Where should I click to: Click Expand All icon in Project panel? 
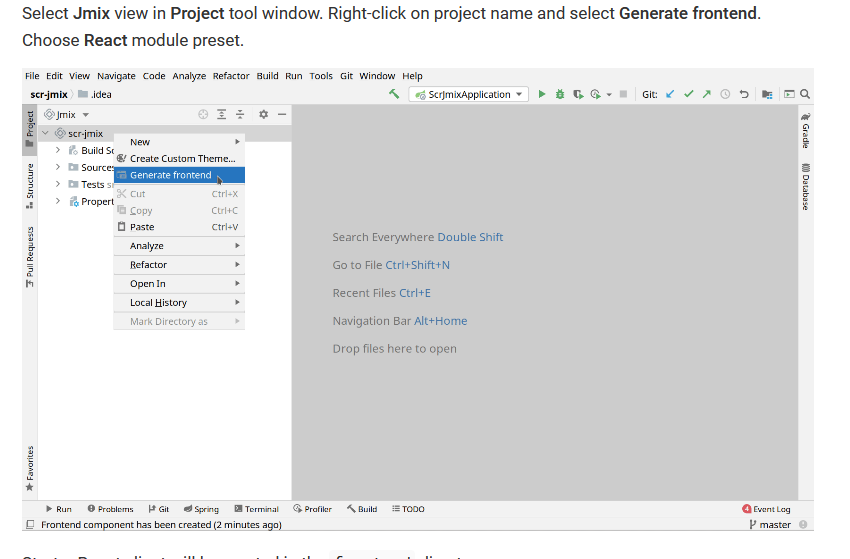coord(222,114)
